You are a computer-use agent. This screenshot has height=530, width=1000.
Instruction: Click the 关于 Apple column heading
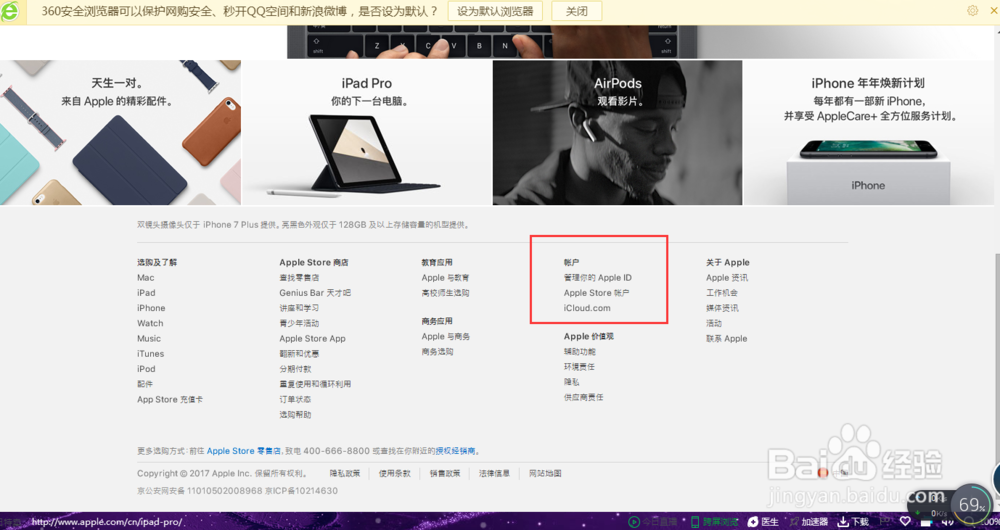tap(728, 262)
